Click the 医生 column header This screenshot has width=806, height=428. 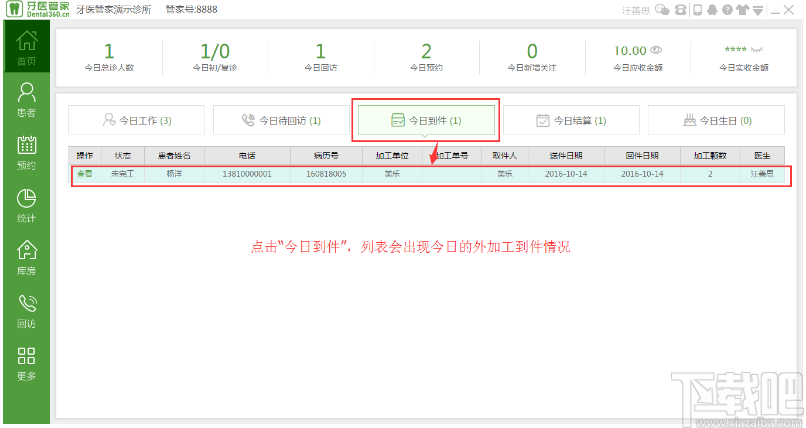[762, 155]
